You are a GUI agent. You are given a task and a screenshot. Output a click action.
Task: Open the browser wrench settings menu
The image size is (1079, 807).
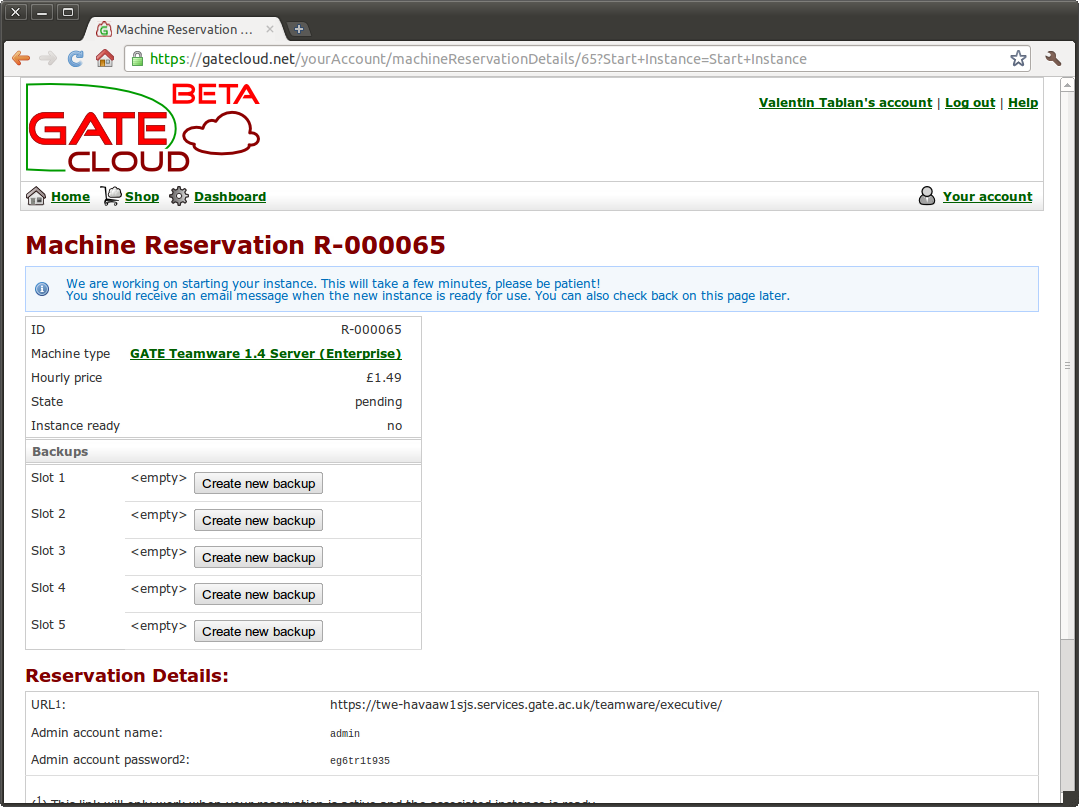pyautogui.click(x=1053, y=58)
